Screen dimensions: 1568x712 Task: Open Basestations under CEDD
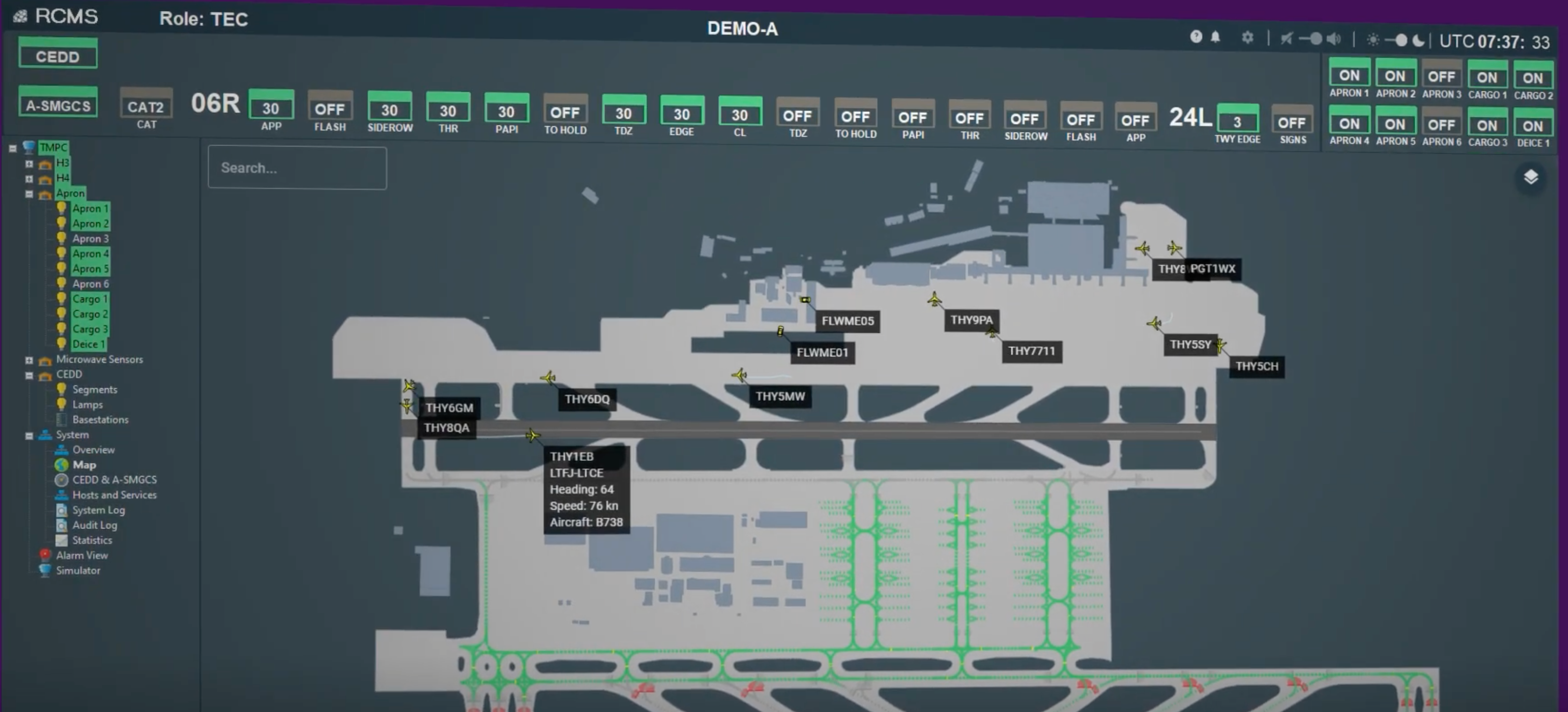(100, 419)
